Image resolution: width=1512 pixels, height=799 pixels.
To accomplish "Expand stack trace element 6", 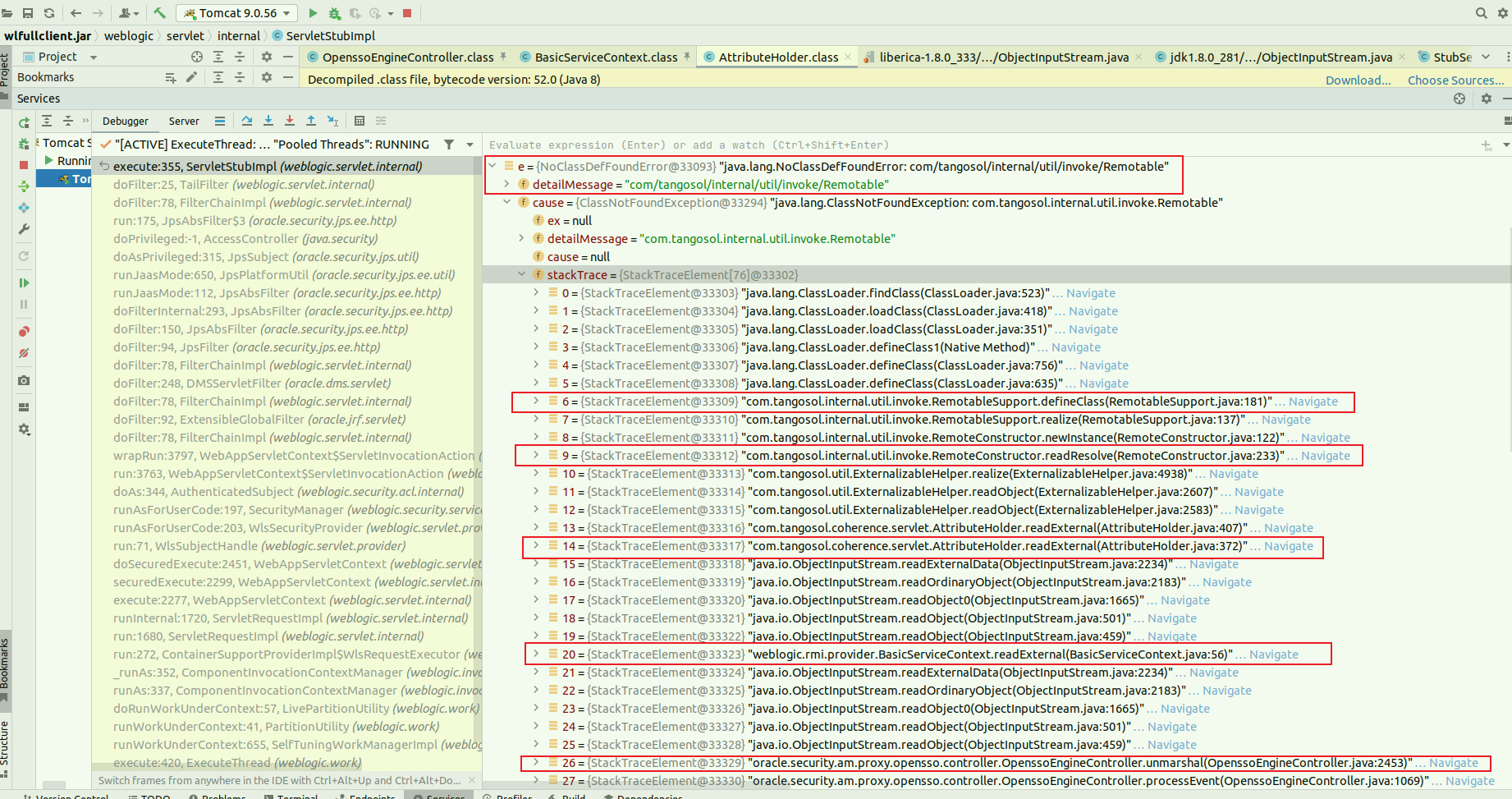I will point(536,401).
